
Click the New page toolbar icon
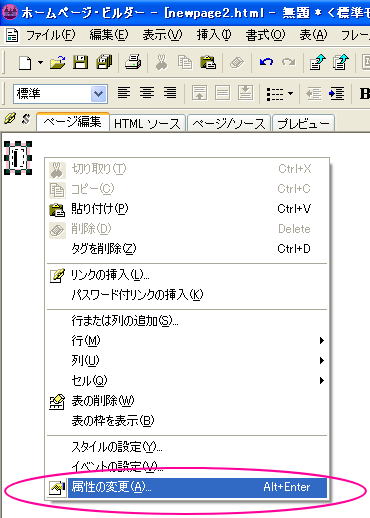tap(25, 62)
